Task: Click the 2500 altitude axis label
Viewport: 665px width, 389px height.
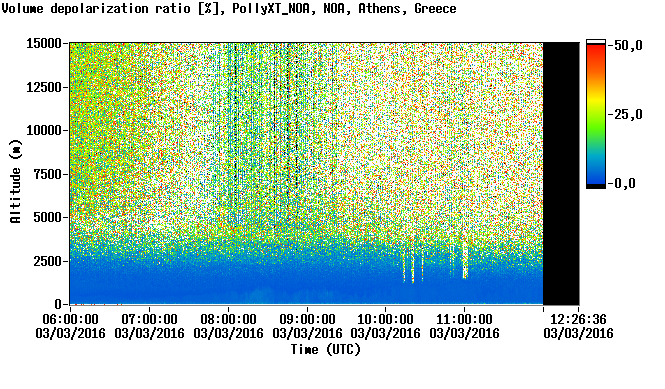Action: click(48, 261)
